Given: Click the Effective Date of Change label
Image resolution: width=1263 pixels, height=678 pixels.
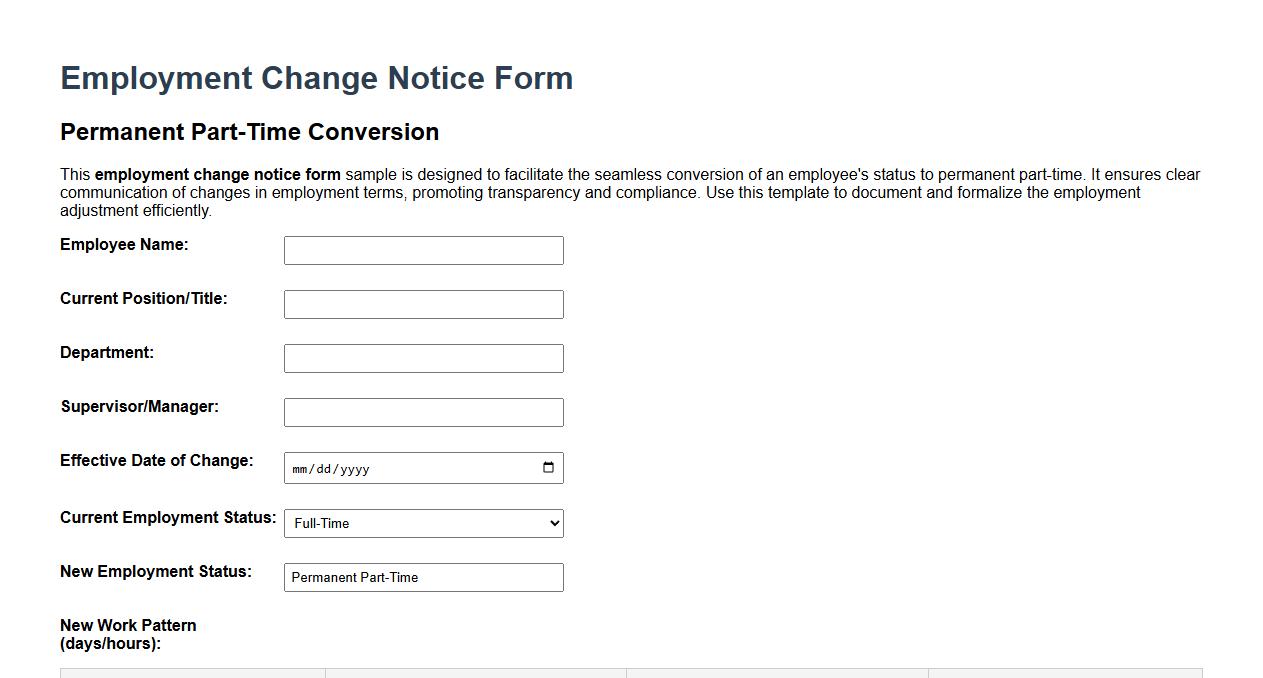Looking at the screenshot, I should point(156,460).
